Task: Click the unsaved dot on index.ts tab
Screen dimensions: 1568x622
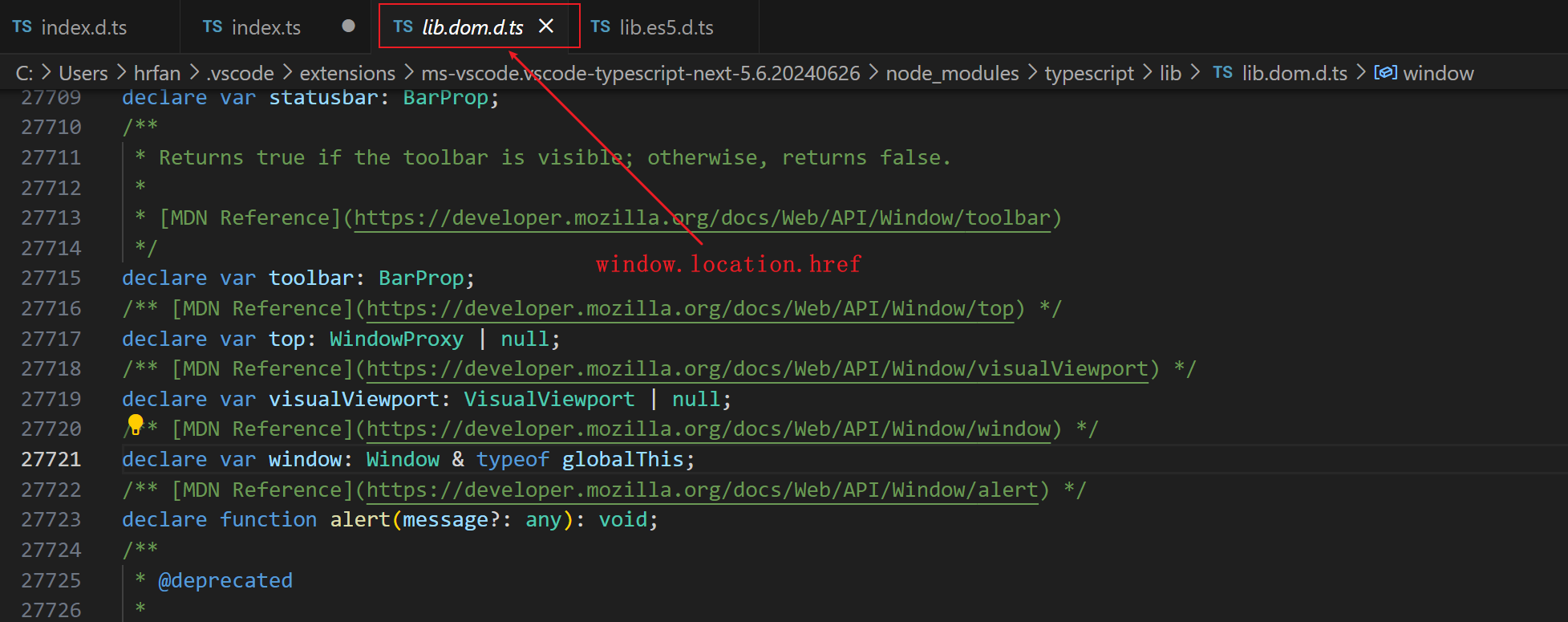Action: [x=348, y=26]
